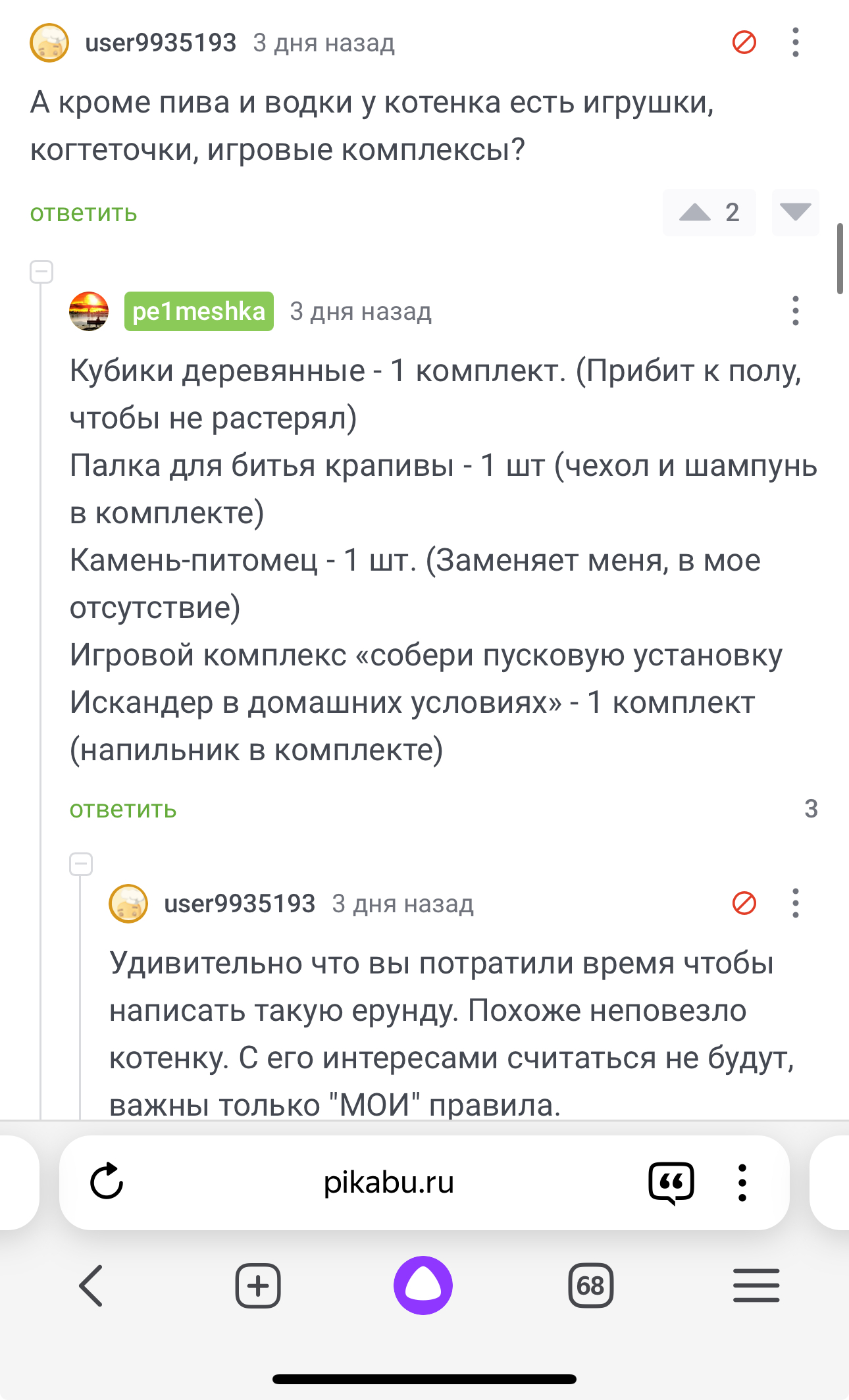The height and width of the screenshot is (1400, 849).
Task: Reload the pikabu.ru page
Action: pos(107,1182)
